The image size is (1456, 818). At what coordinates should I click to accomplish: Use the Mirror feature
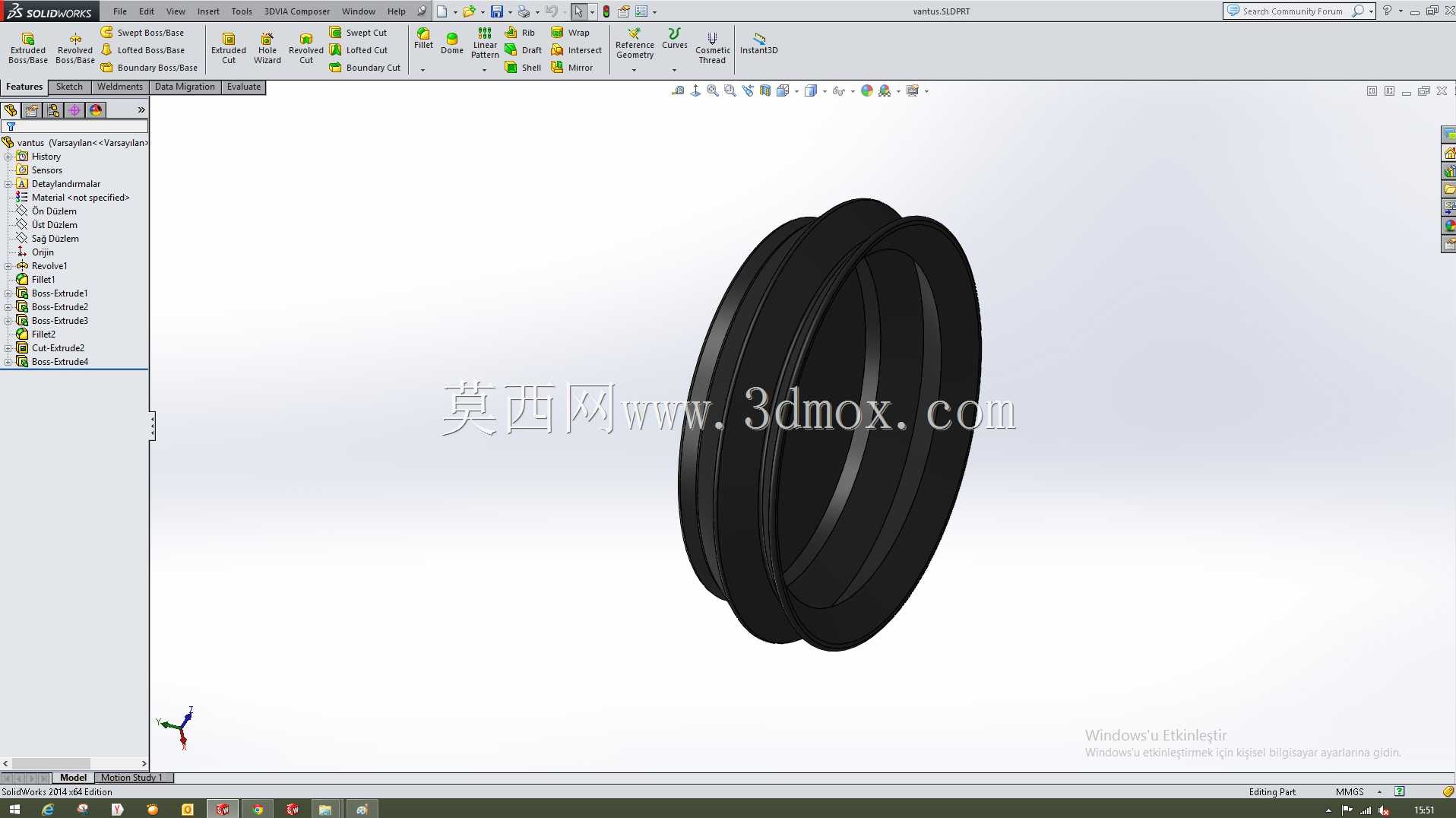(x=572, y=68)
